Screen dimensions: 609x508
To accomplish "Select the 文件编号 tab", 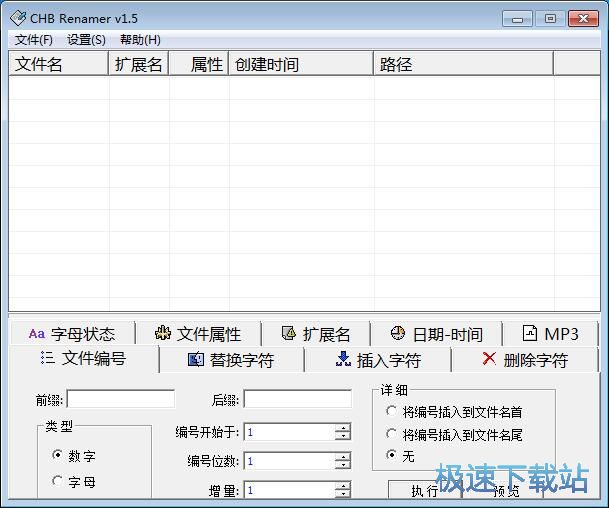I will pyautogui.click(x=84, y=358).
